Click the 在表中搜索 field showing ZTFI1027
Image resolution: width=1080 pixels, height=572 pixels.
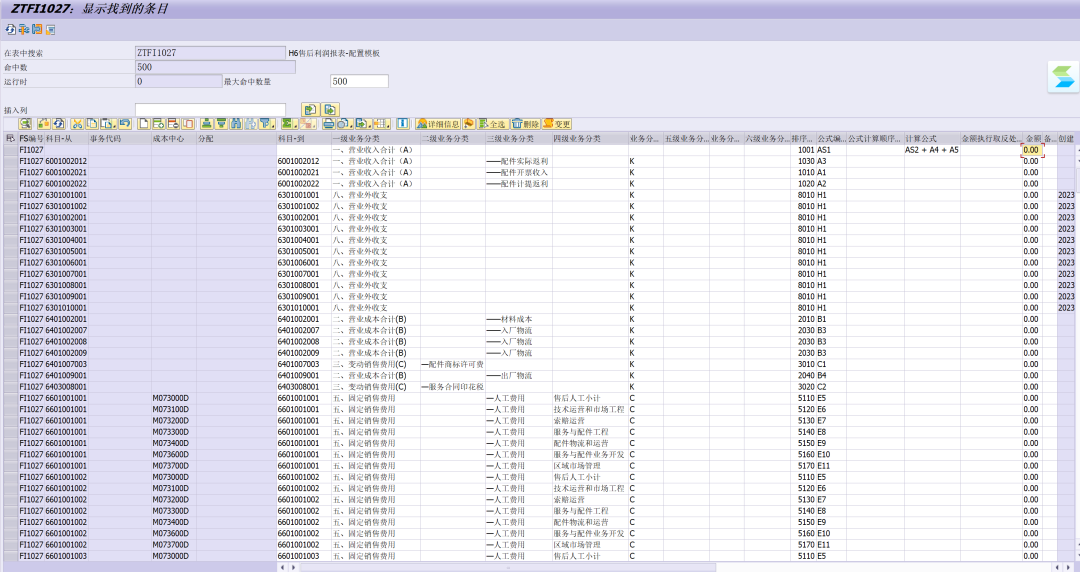(210, 52)
